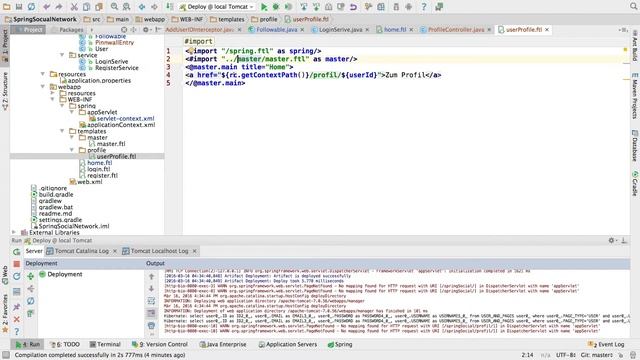Click the Search Everywhere magnifier icon

click(633, 7)
